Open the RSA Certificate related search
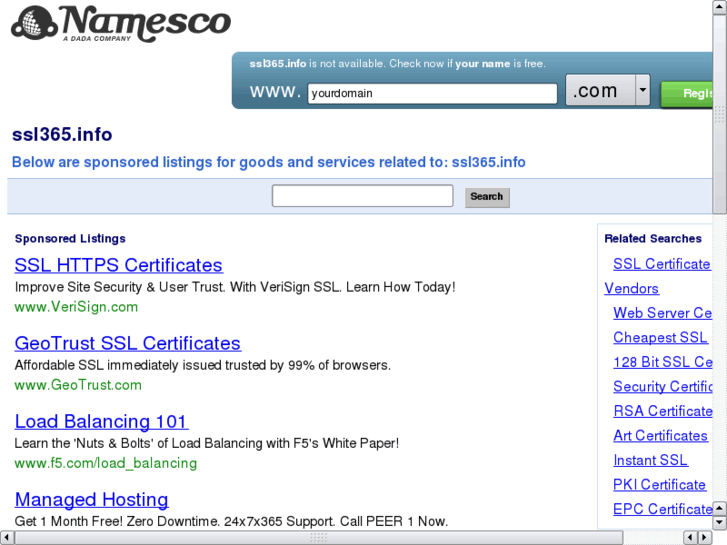The height and width of the screenshot is (545, 727). tap(662, 411)
